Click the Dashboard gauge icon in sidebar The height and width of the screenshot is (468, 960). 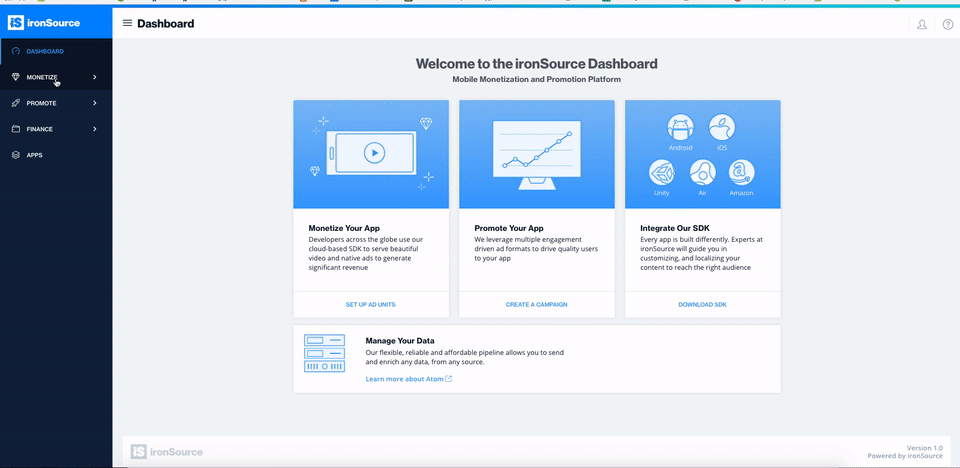coord(16,51)
